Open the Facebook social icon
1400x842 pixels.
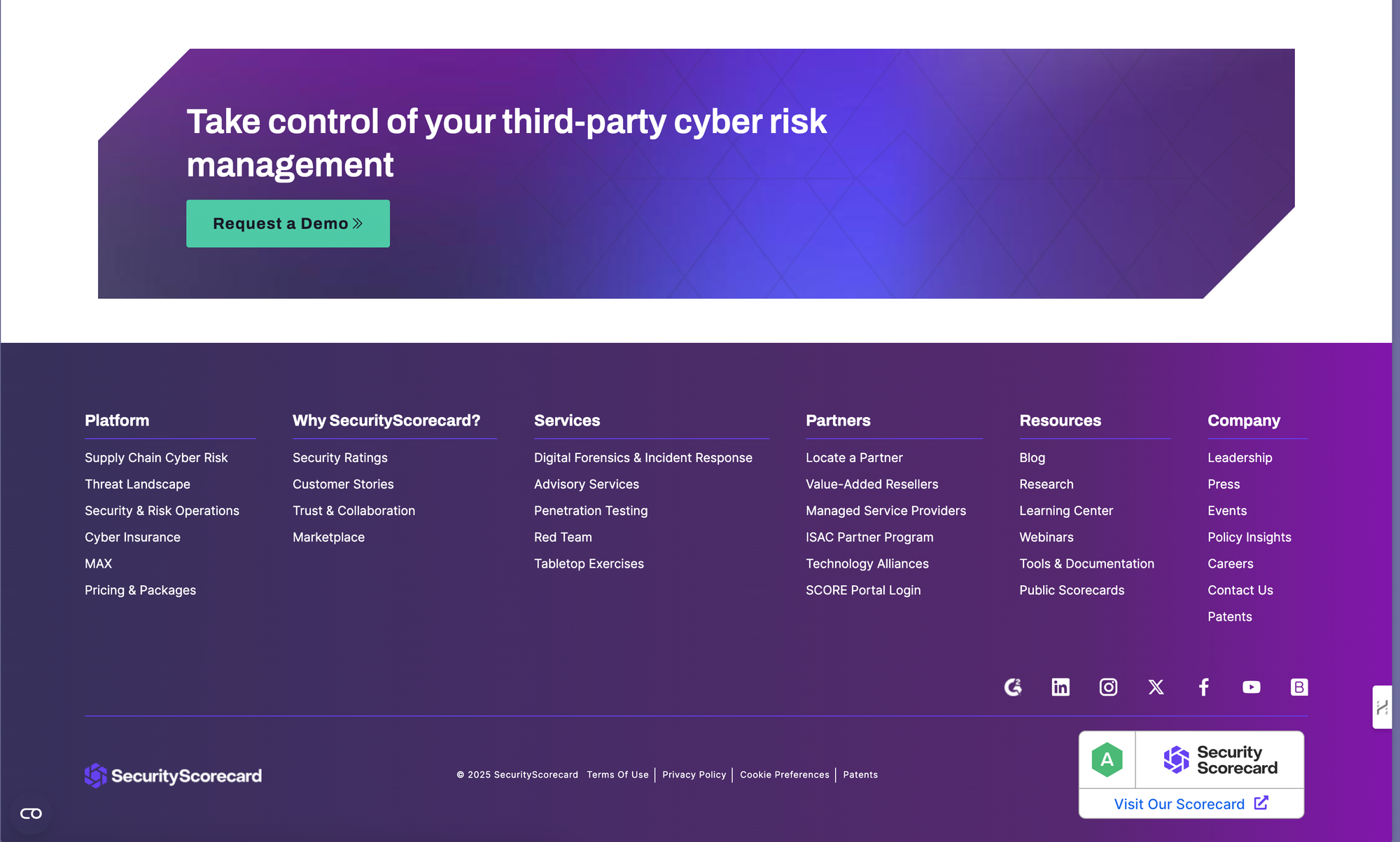click(1204, 687)
